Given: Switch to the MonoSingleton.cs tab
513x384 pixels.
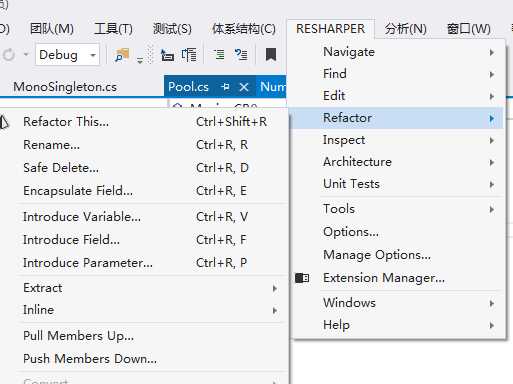Looking at the screenshot, I should [x=65, y=87].
